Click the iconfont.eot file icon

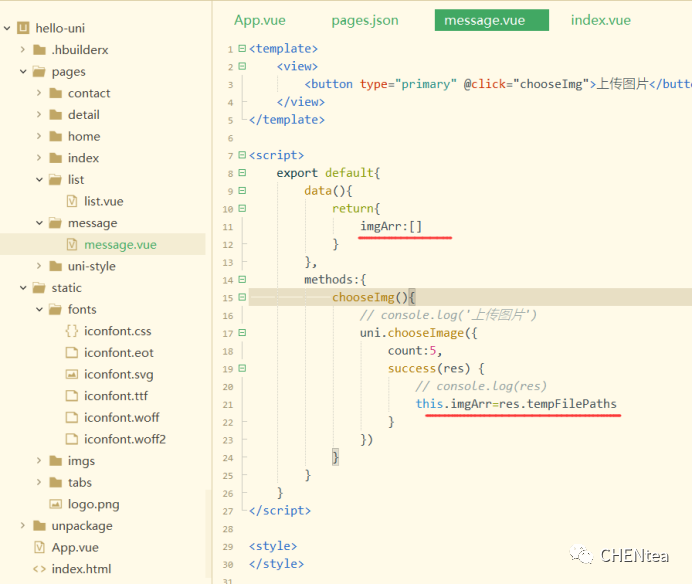(x=71, y=353)
